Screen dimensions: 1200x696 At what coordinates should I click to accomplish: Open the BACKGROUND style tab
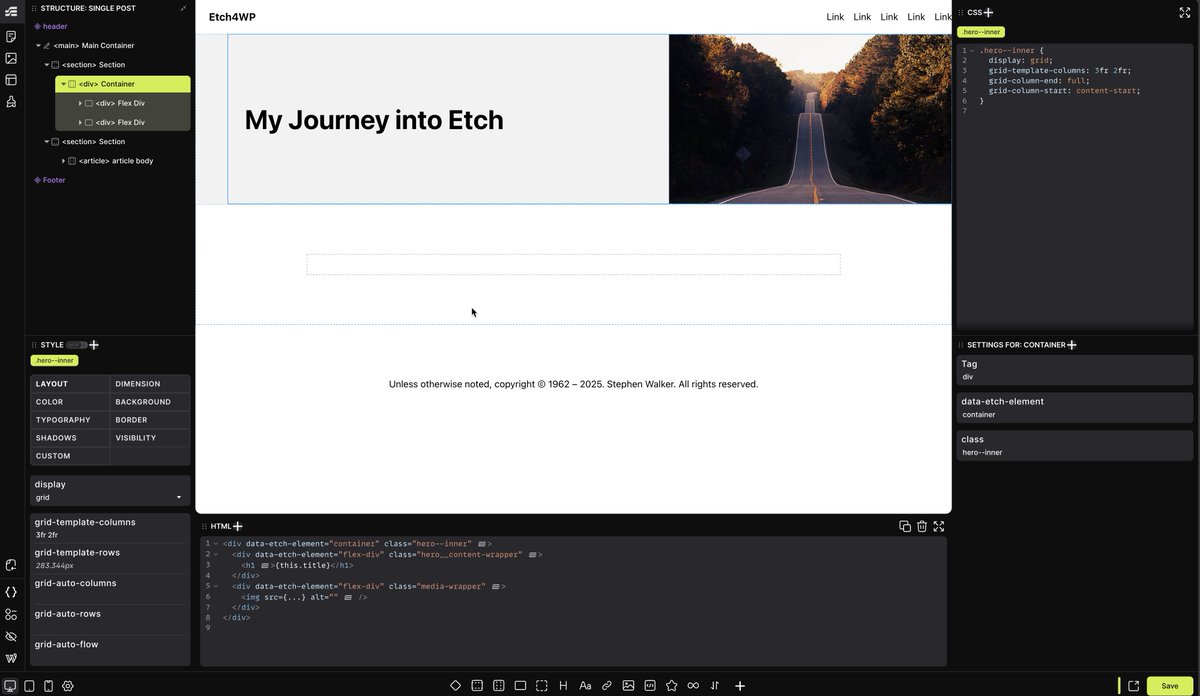150,402
